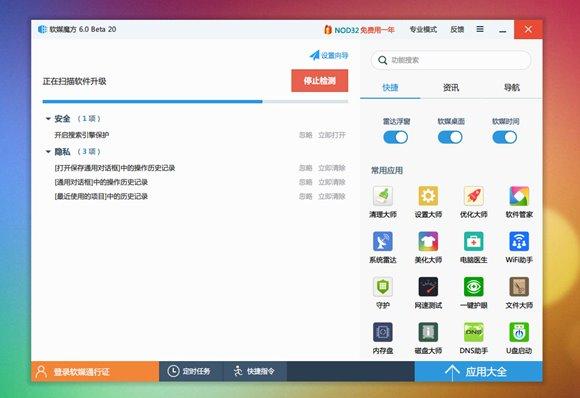Click the NOD32 gift promo icon
Viewport: 580px width, 398px height.
328,30
